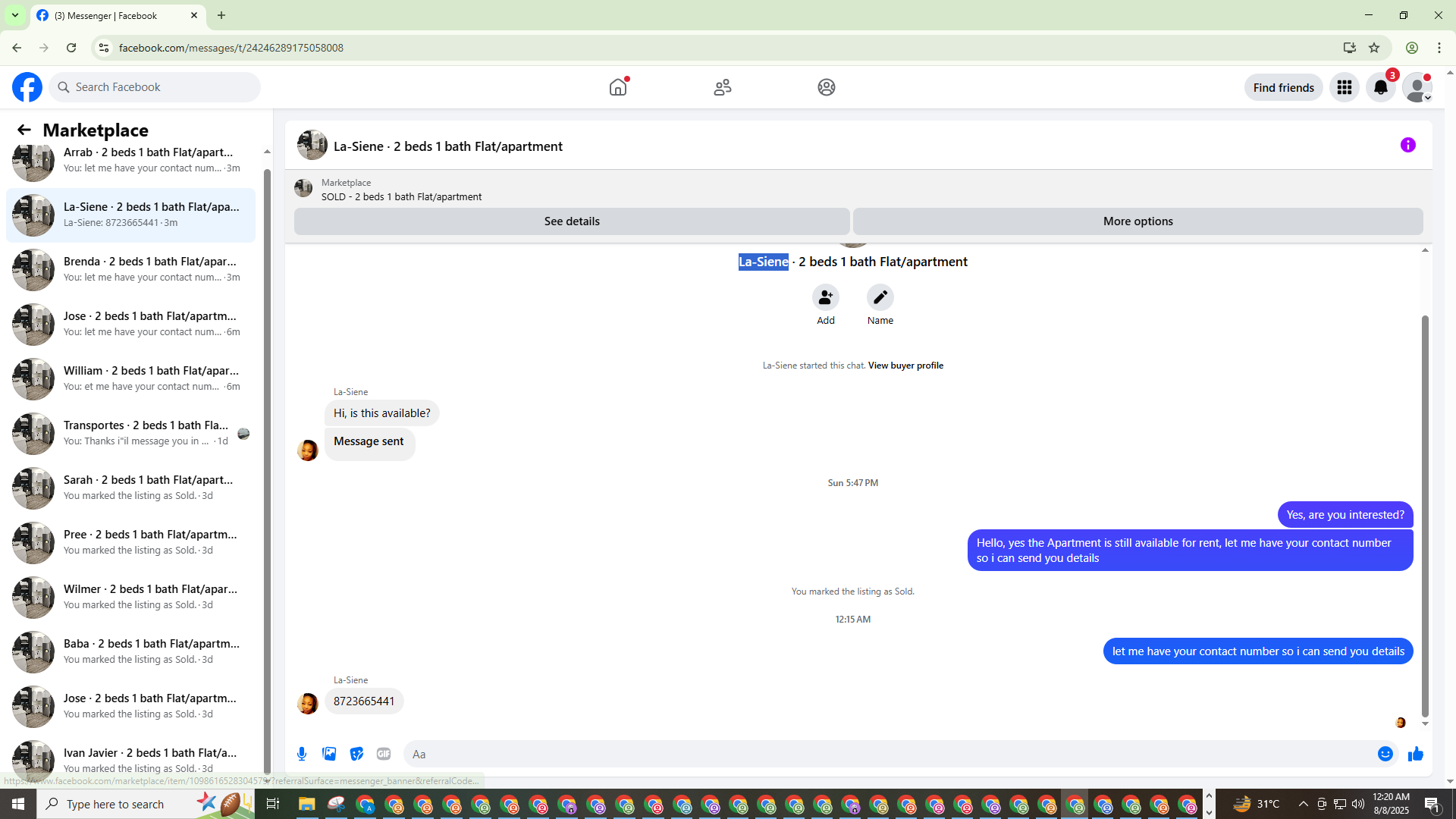The width and height of the screenshot is (1456, 819).
Task: Attach a file with the photo icon
Action: pyautogui.click(x=329, y=754)
